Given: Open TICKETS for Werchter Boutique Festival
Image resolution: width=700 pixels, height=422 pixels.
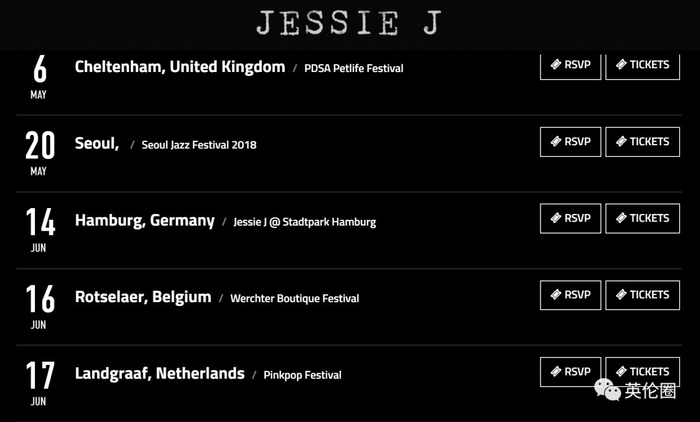Looking at the screenshot, I should [x=642, y=295].
